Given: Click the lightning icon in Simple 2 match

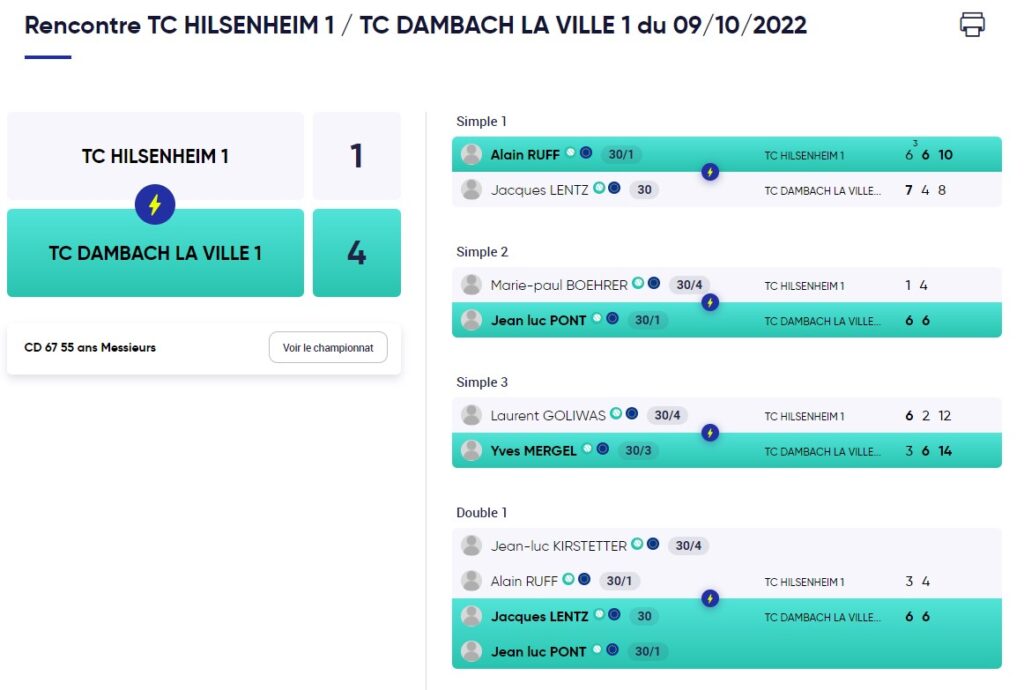Looking at the screenshot, I should click(710, 303).
